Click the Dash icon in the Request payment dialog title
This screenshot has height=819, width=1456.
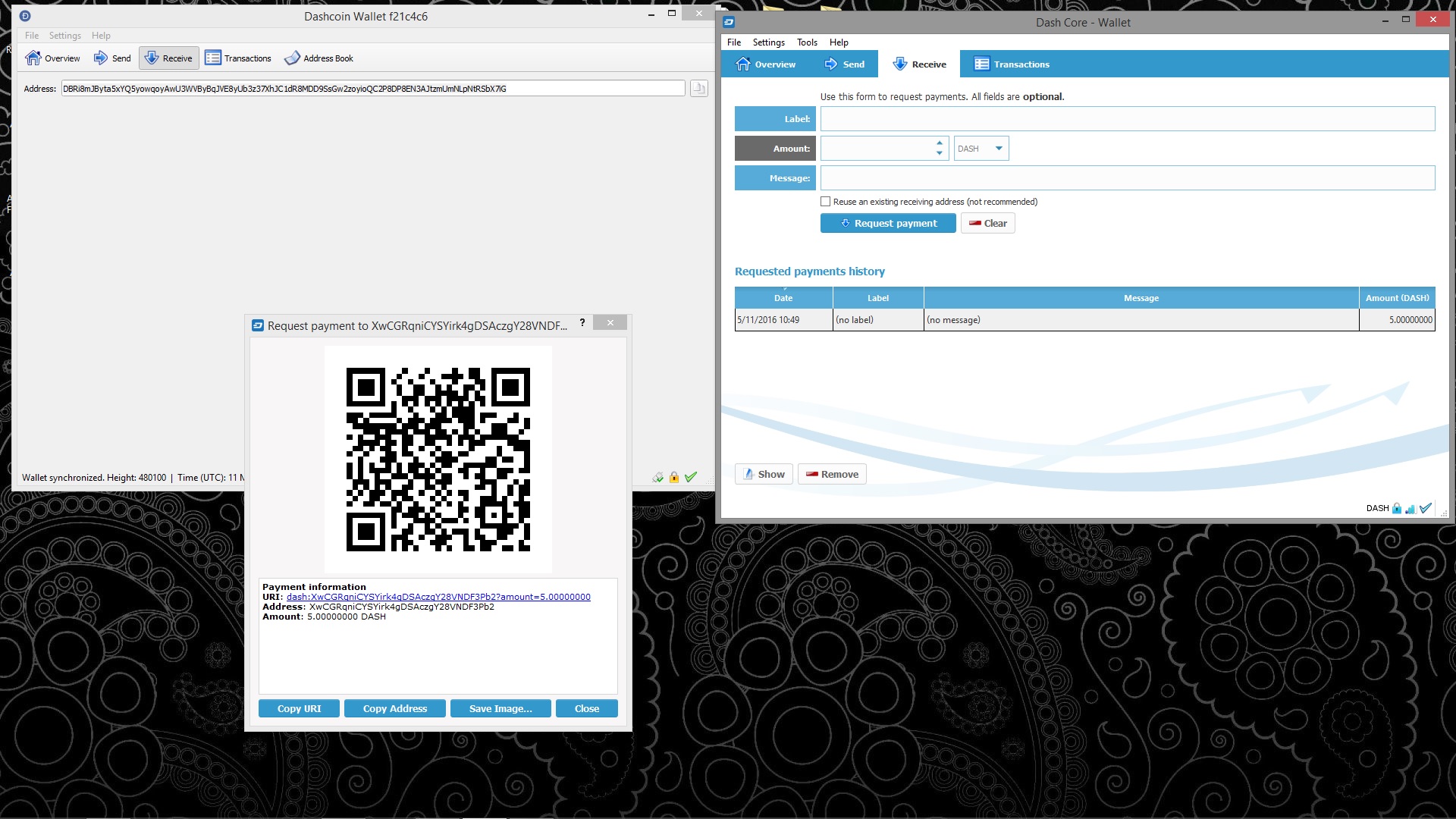coord(257,326)
